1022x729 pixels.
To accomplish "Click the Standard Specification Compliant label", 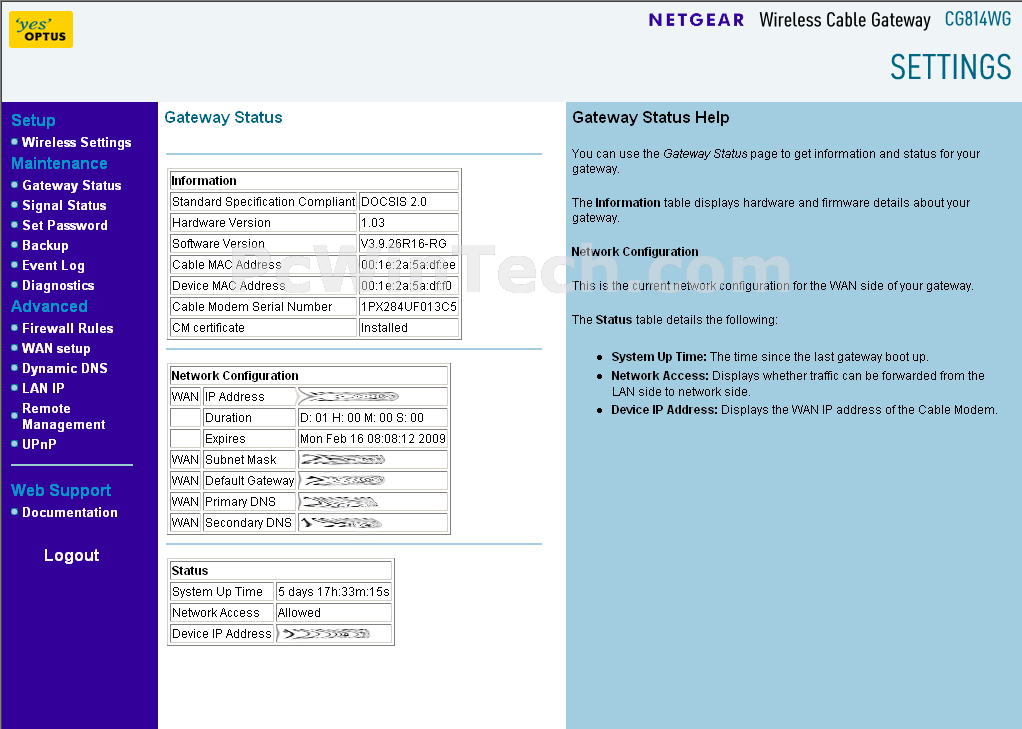I will (x=263, y=201).
